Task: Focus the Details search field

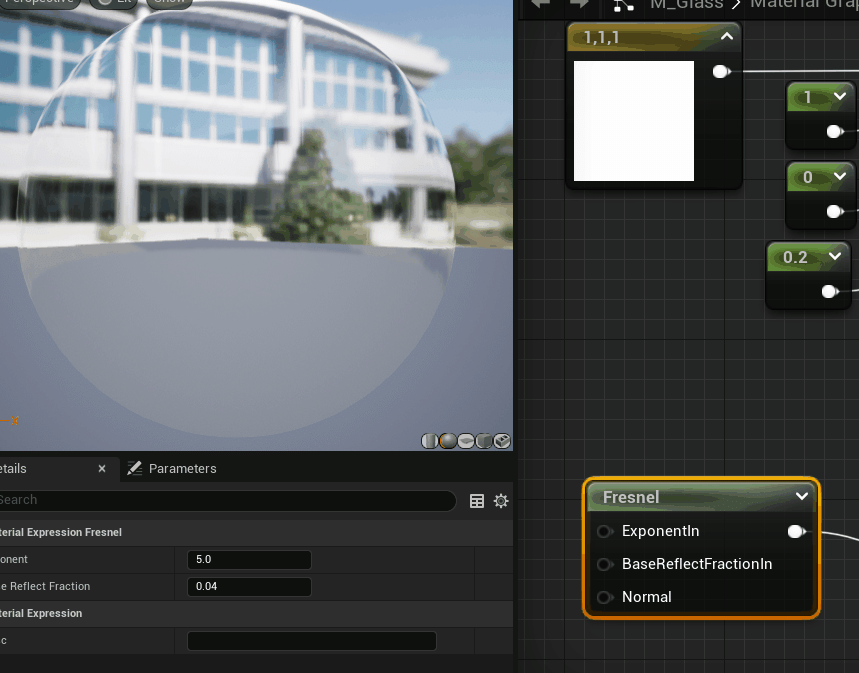Action: coord(227,500)
